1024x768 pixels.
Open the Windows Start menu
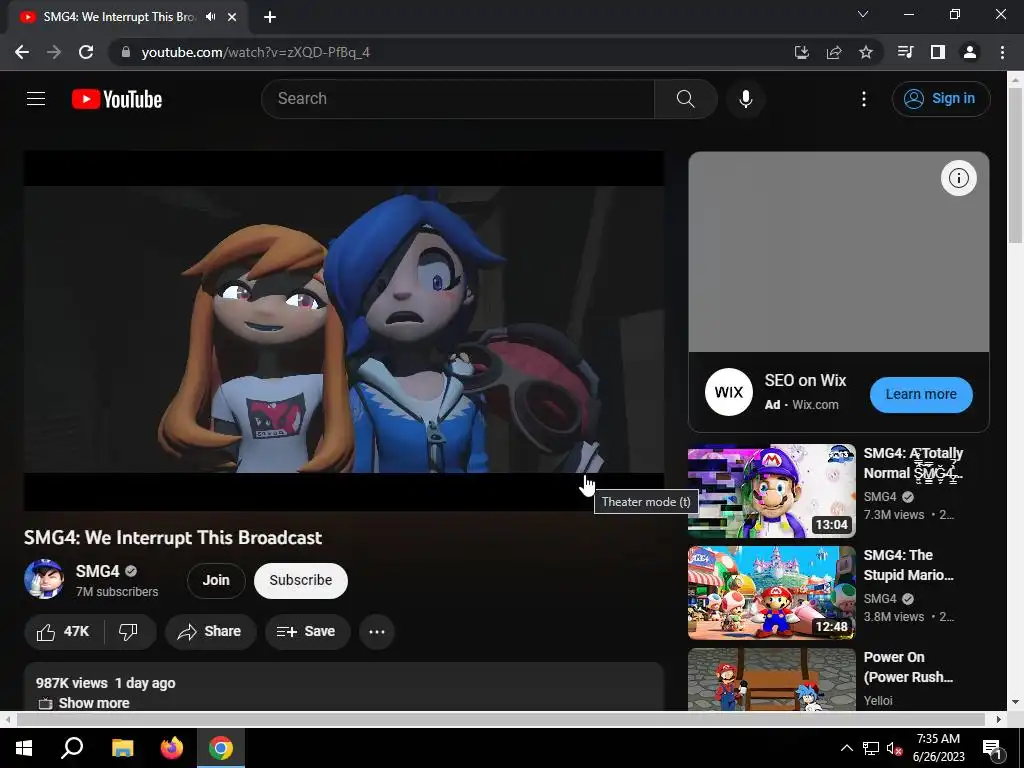tap(24, 748)
